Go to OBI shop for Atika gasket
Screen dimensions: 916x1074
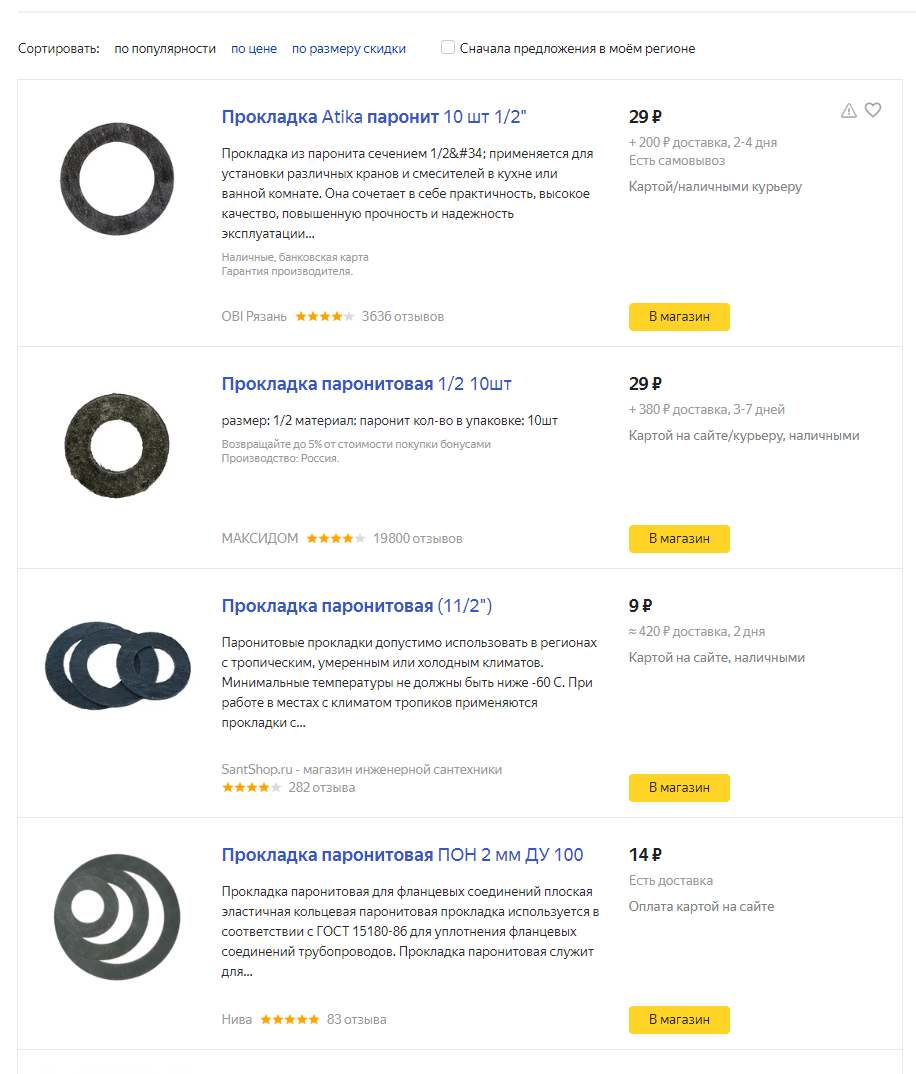tap(679, 317)
